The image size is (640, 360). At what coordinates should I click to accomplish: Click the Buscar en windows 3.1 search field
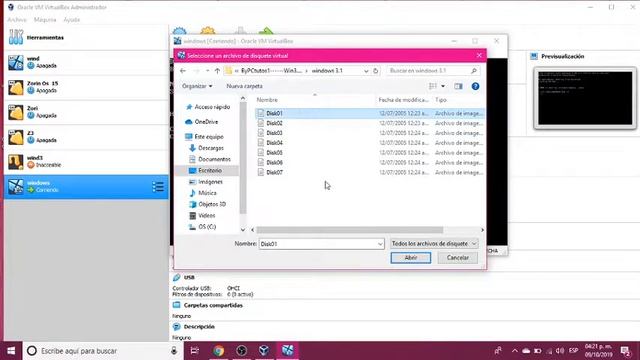coord(433,71)
